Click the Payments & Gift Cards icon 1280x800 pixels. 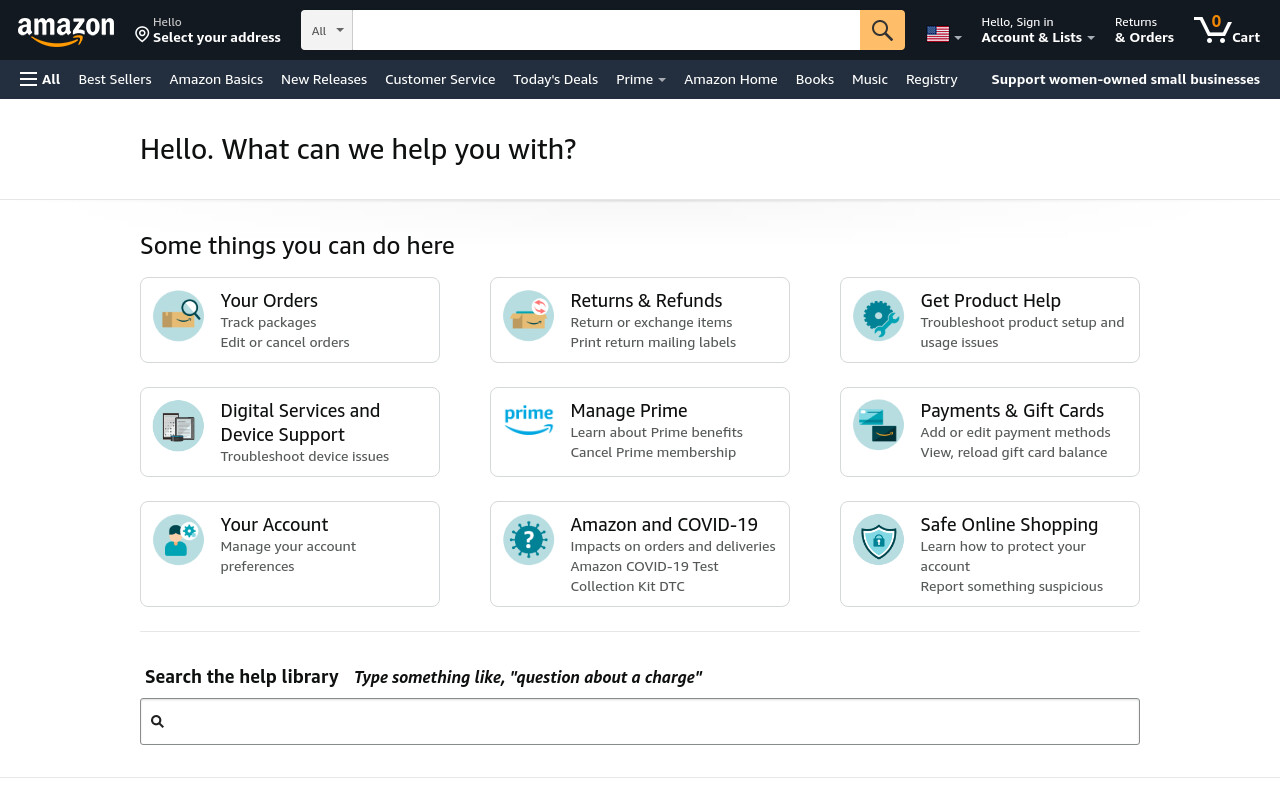click(x=878, y=425)
